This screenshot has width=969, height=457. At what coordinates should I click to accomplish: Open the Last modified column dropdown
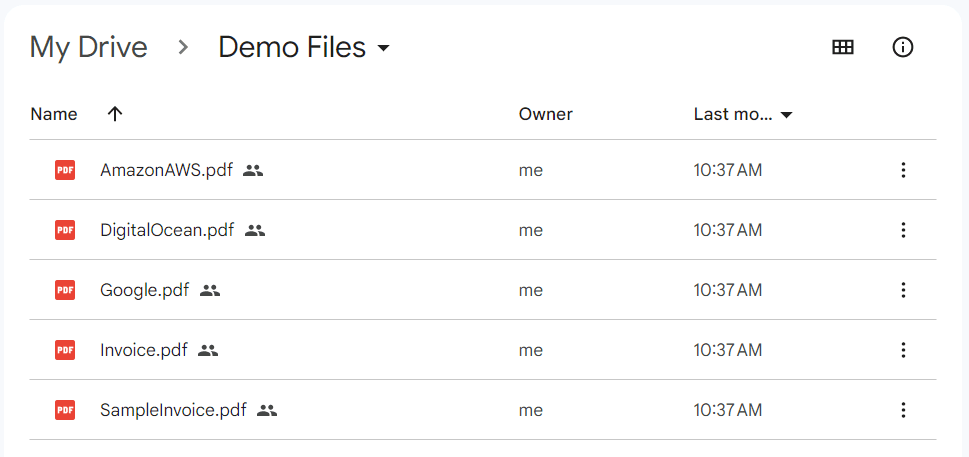click(x=787, y=115)
